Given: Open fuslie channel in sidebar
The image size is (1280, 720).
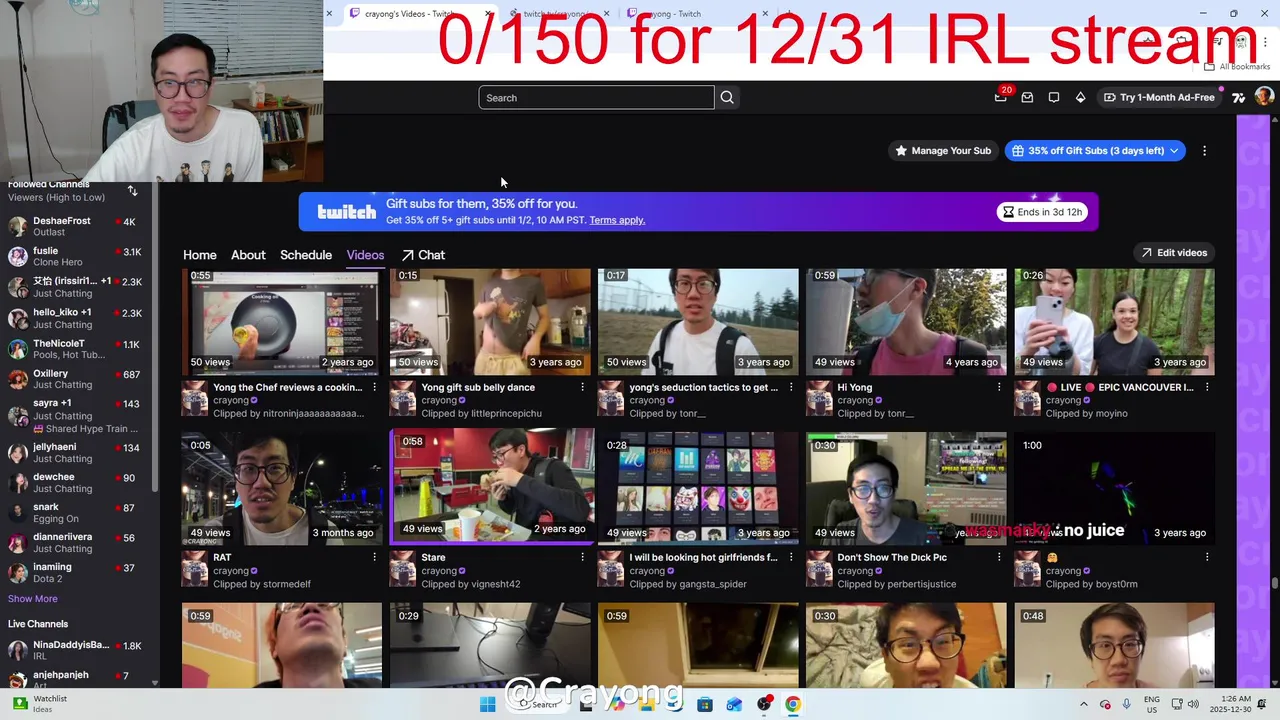Looking at the screenshot, I should [78, 256].
